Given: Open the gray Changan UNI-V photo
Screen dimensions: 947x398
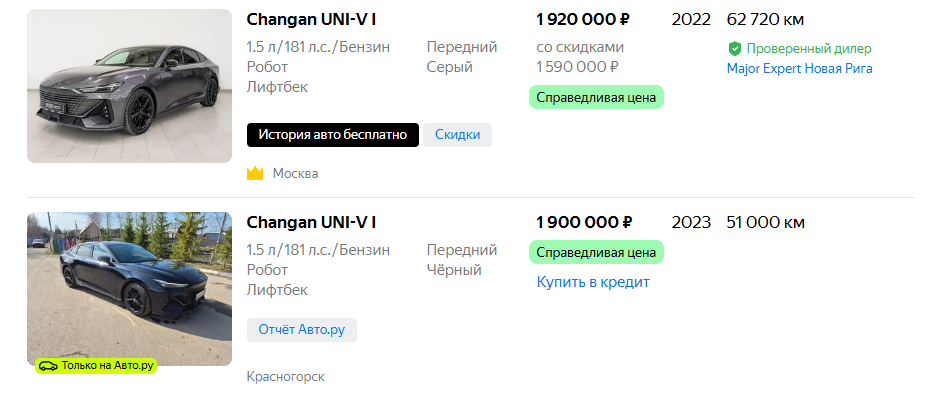Looking at the screenshot, I should pyautogui.click(x=129, y=86).
